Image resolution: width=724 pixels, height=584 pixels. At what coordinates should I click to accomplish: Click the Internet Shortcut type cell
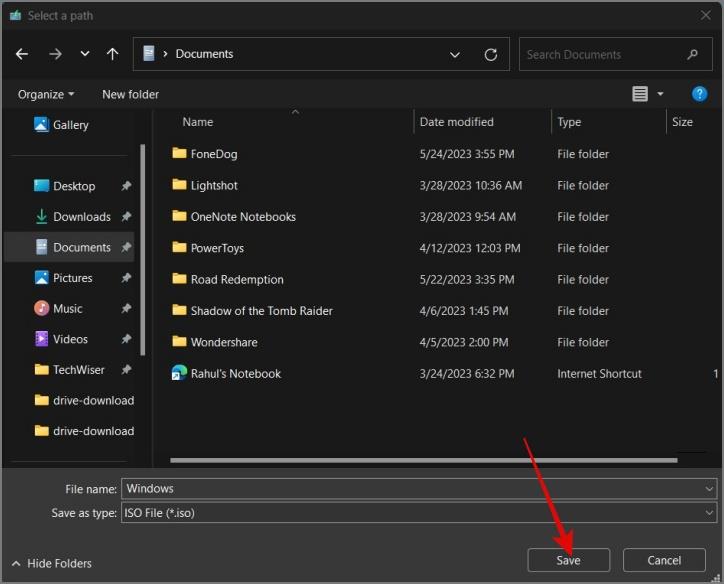pyautogui.click(x=599, y=373)
